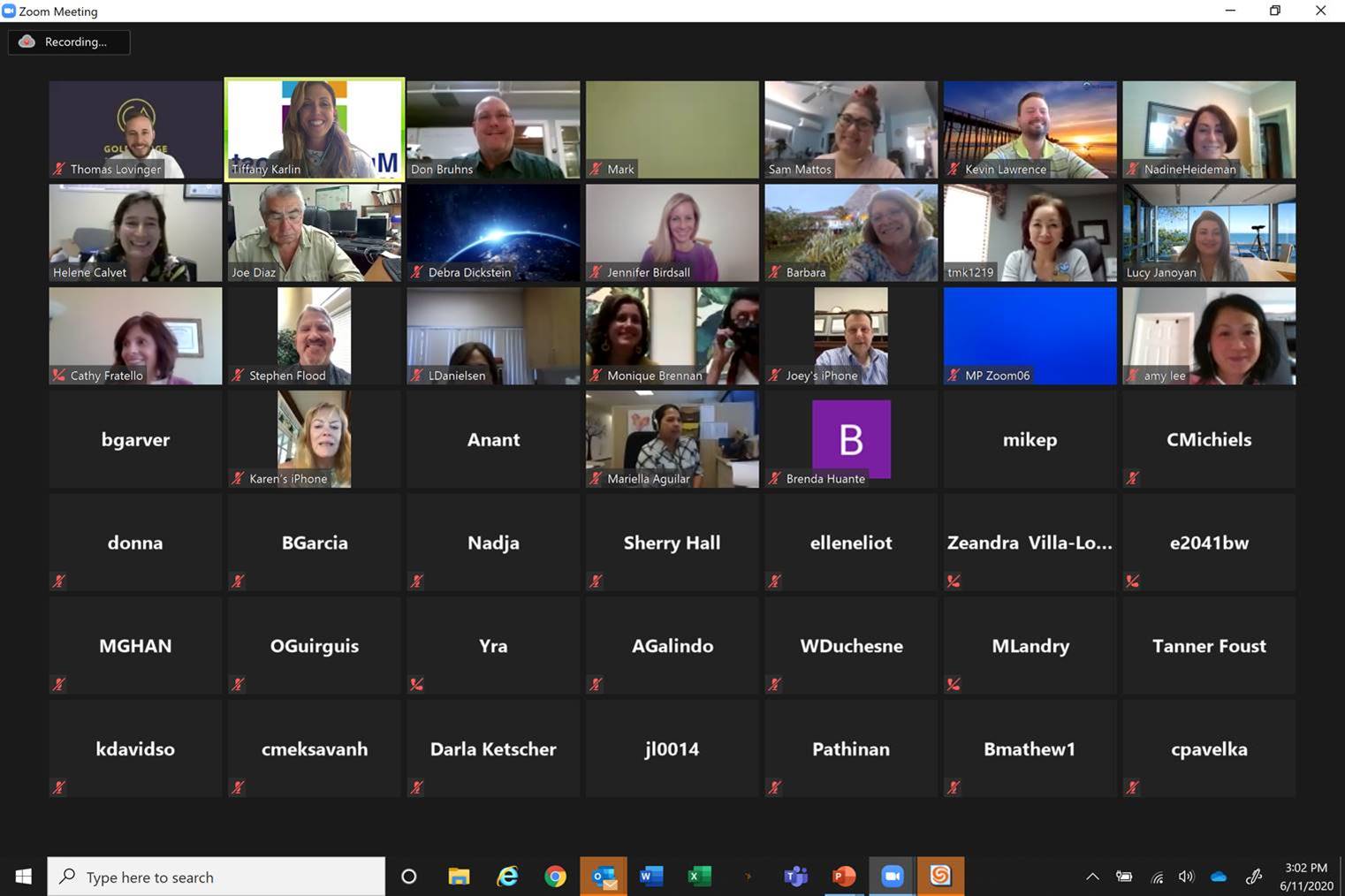Select Kevin Lawrence's muted mic icon
The image size is (1345, 896).
pyautogui.click(x=954, y=169)
